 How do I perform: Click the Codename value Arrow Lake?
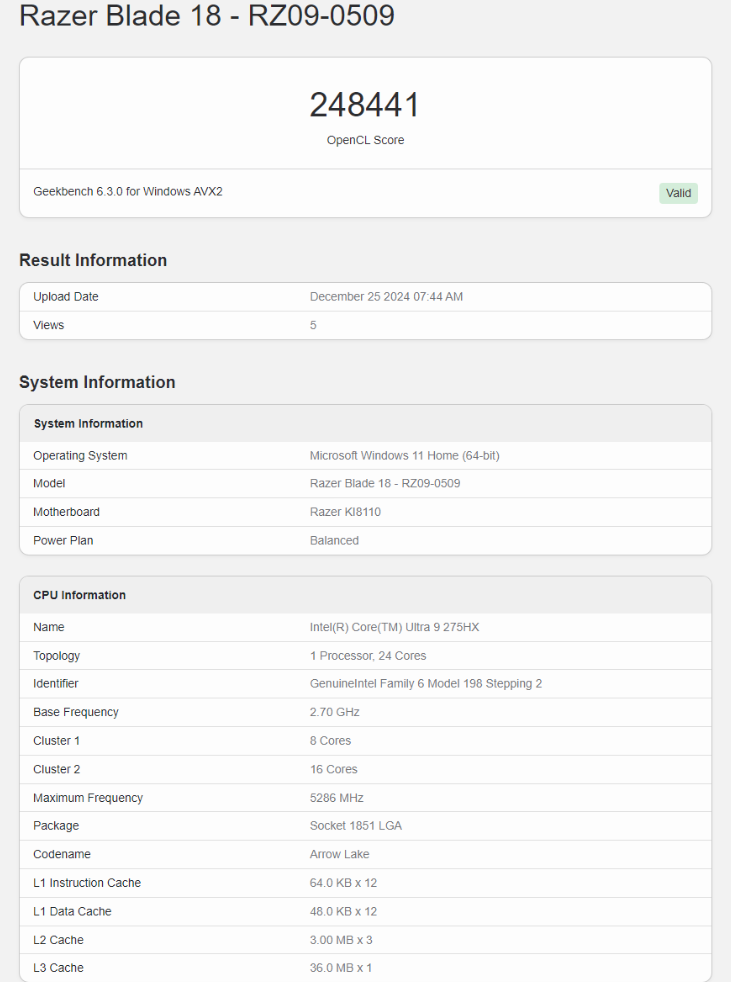[x=340, y=854]
